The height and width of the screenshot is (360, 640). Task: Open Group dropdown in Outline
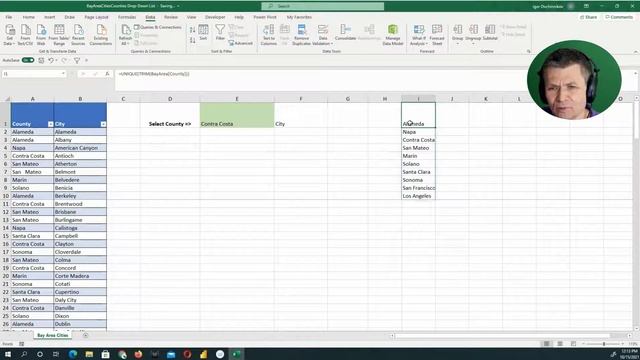tap(458, 35)
